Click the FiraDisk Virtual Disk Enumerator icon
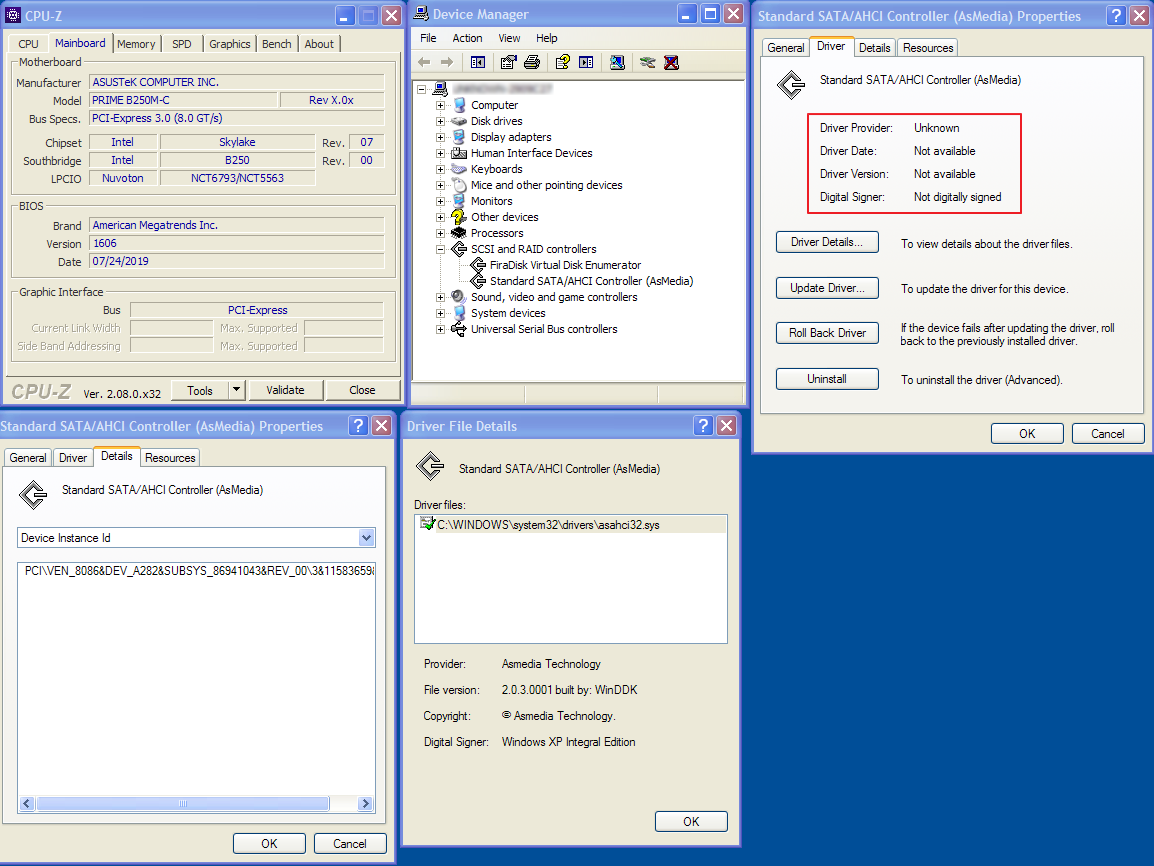 pyautogui.click(x=478, y=265)
